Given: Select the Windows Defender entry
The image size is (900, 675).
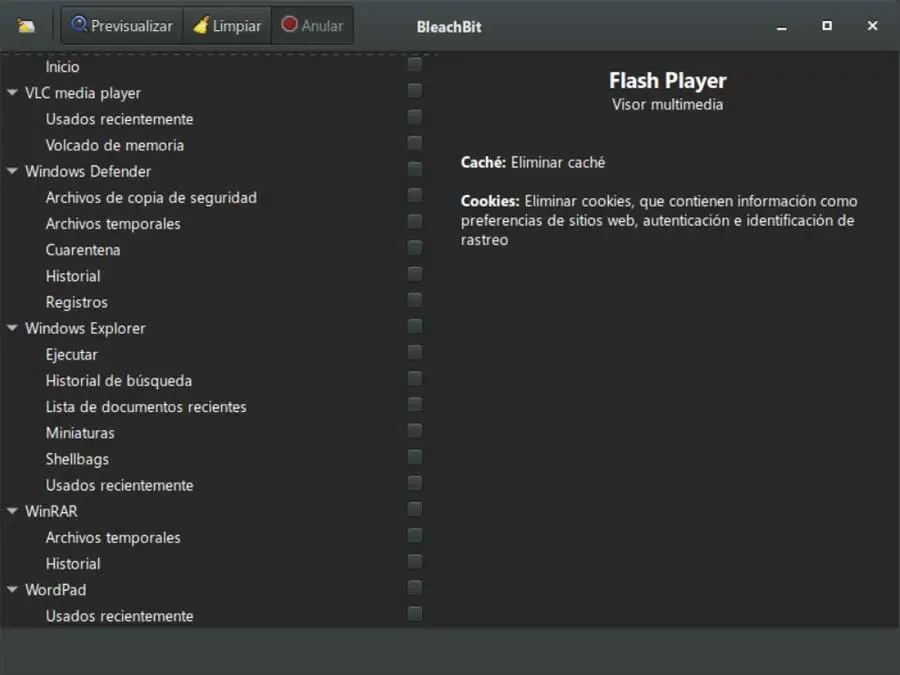Looking at the screenshot, I should point(88,171).
